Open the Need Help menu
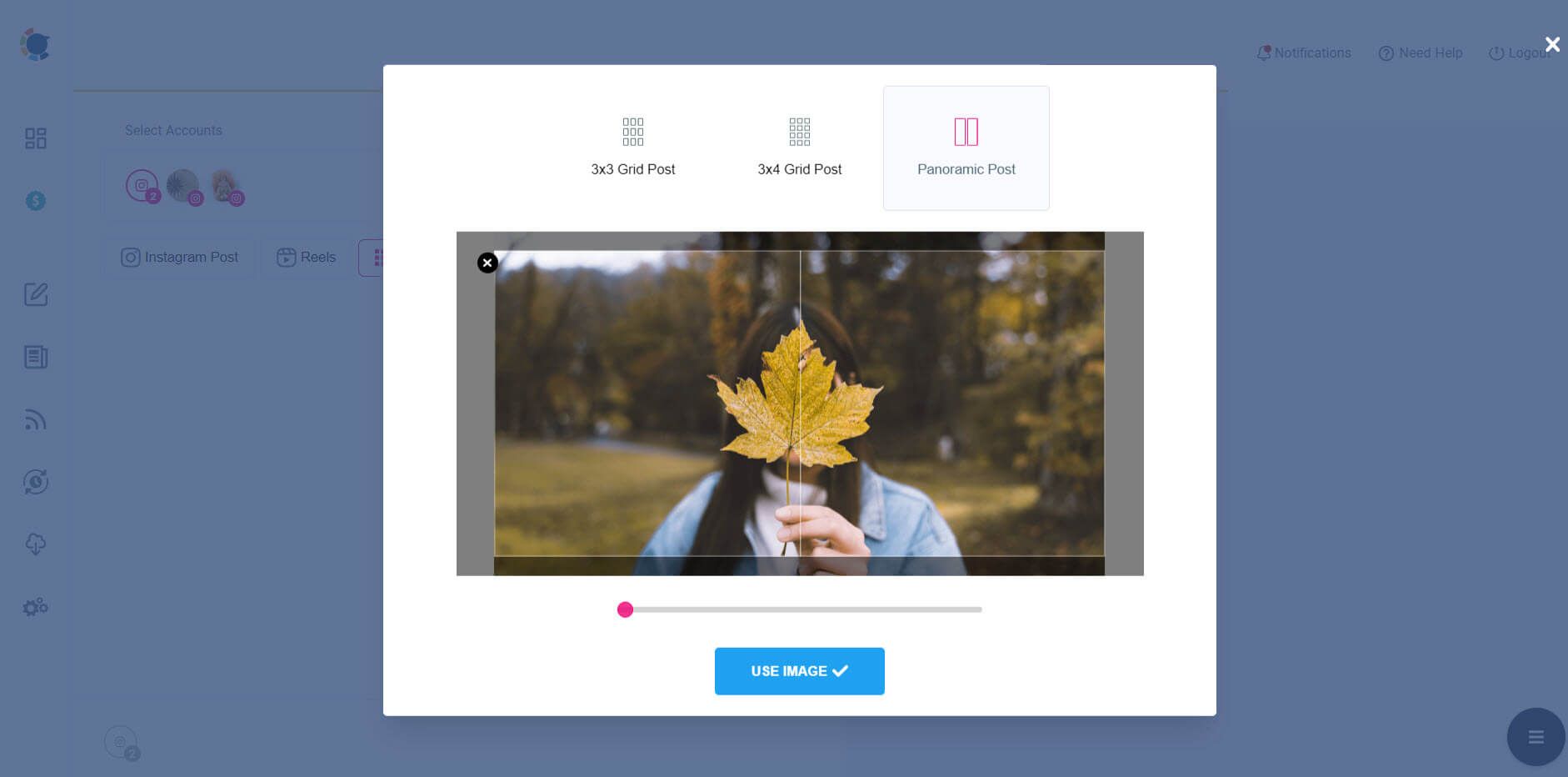 (x=1421, y=53)
